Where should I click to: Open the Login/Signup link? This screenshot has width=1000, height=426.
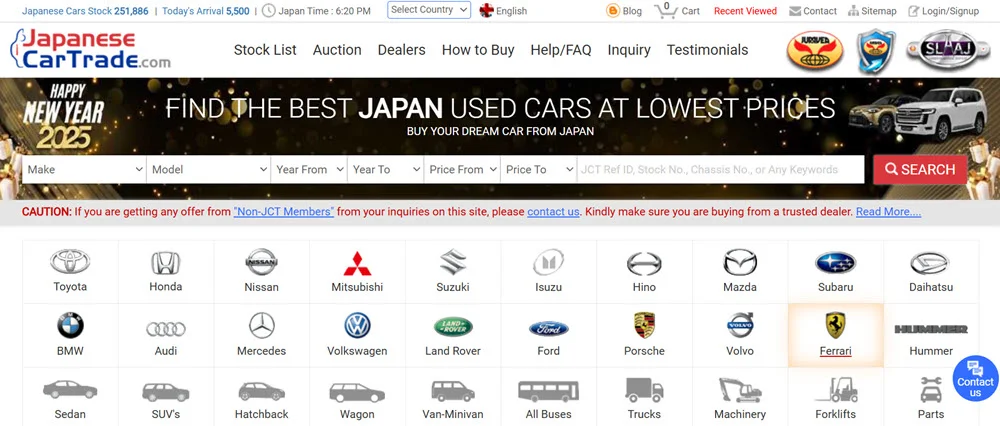(943, 11)
